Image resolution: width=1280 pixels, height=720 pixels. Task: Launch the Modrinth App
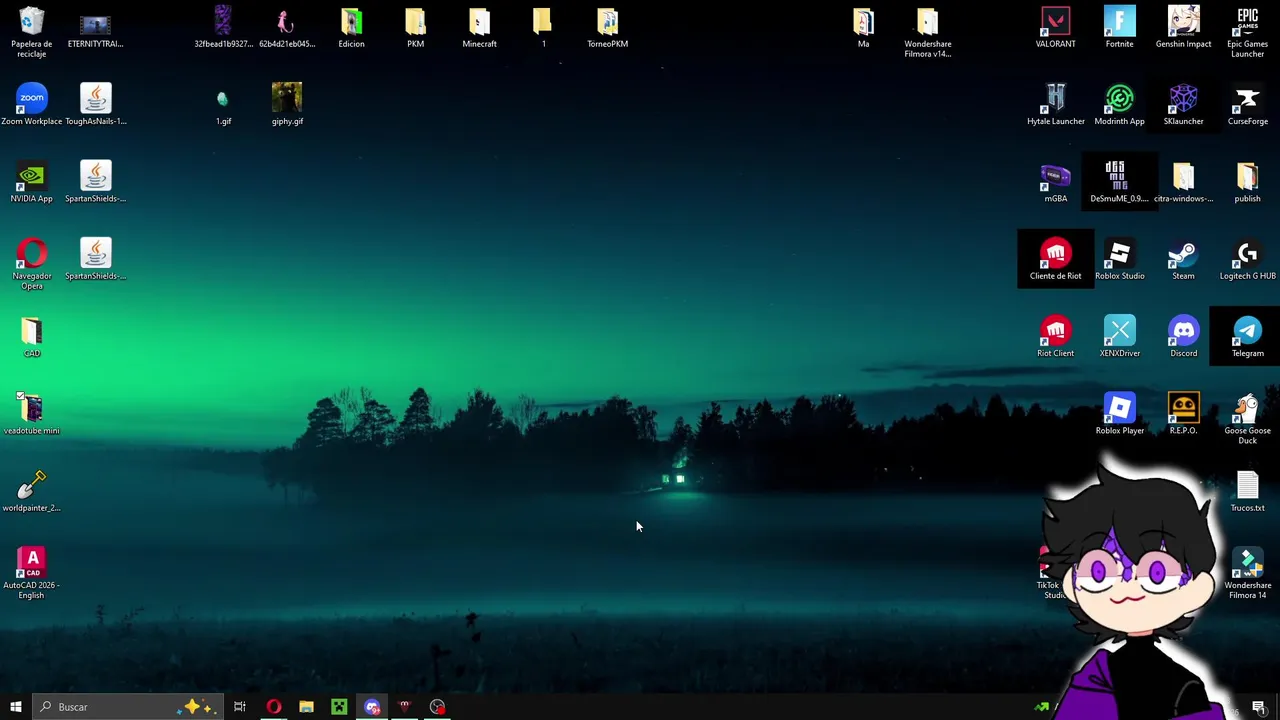[1119, 104]
